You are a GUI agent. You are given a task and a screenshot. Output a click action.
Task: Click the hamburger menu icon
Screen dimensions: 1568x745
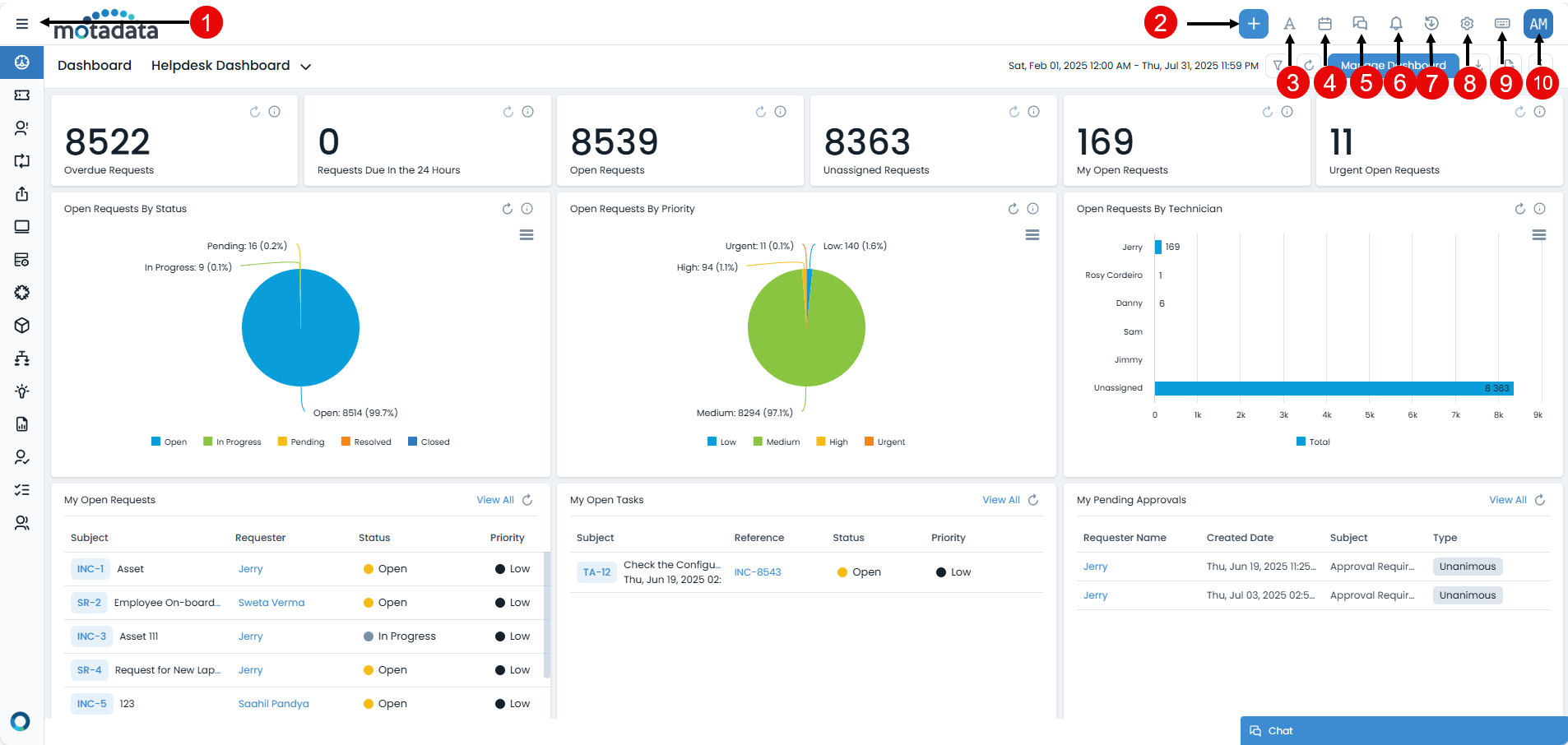click(x=22, y=24)
